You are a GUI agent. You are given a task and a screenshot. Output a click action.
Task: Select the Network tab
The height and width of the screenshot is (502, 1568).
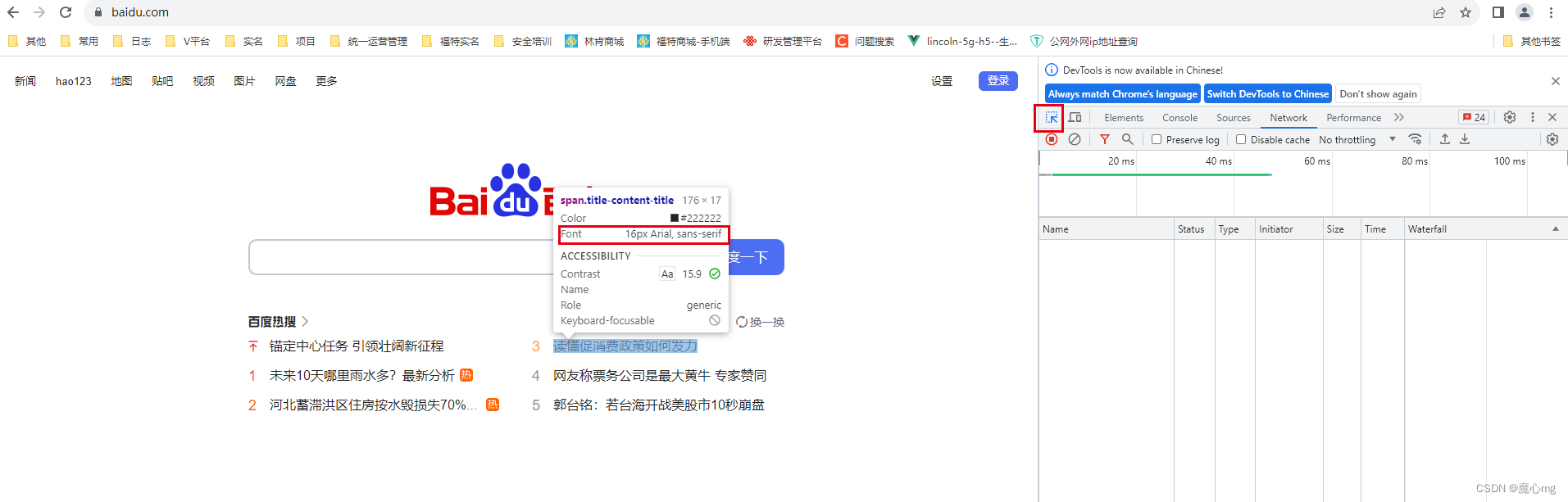1288,118
